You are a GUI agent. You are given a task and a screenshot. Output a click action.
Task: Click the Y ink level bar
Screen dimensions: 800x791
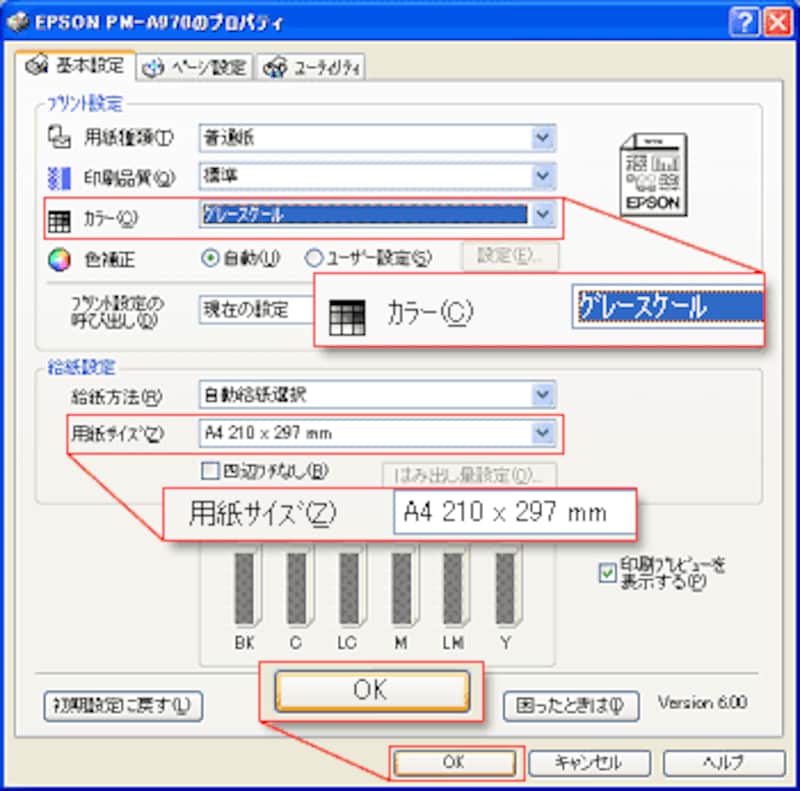pos(506,588)
